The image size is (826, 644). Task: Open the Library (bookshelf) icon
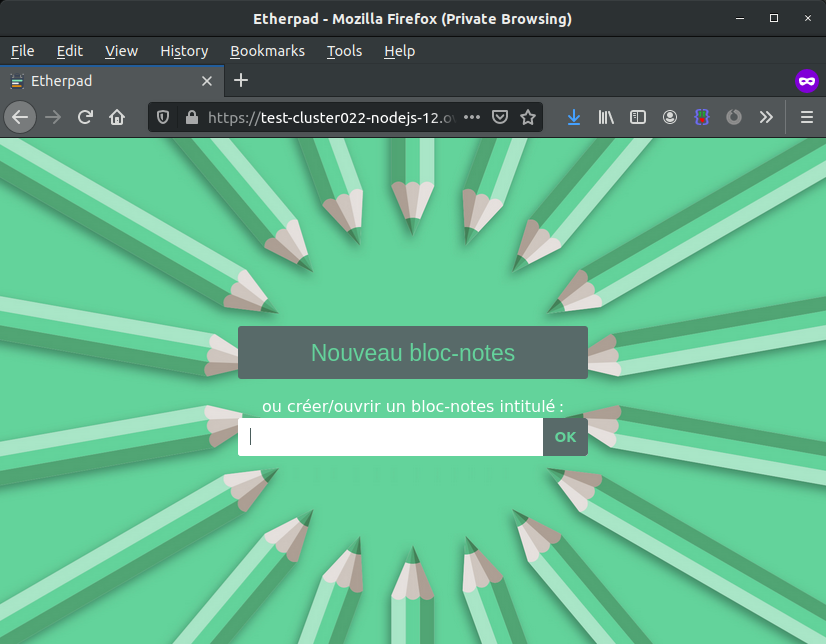606,117
